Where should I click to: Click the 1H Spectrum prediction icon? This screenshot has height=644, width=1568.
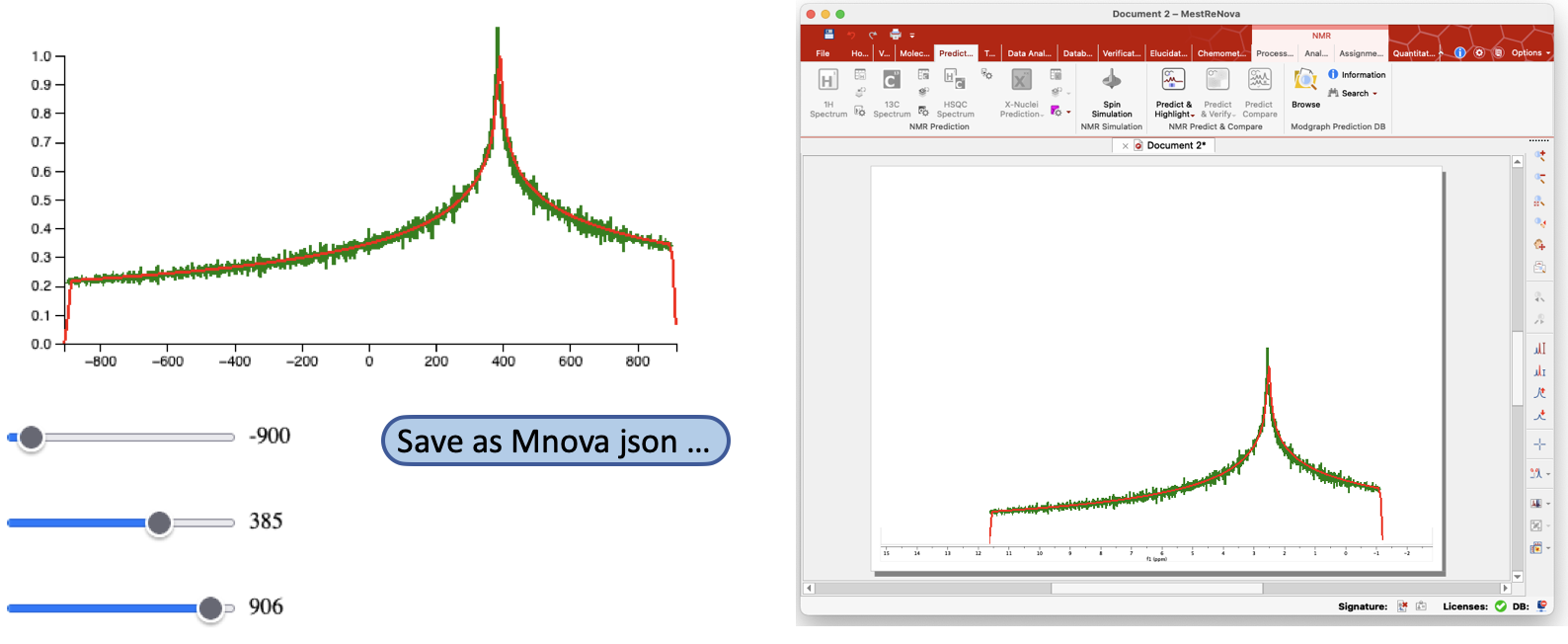(x=828, y=80)
